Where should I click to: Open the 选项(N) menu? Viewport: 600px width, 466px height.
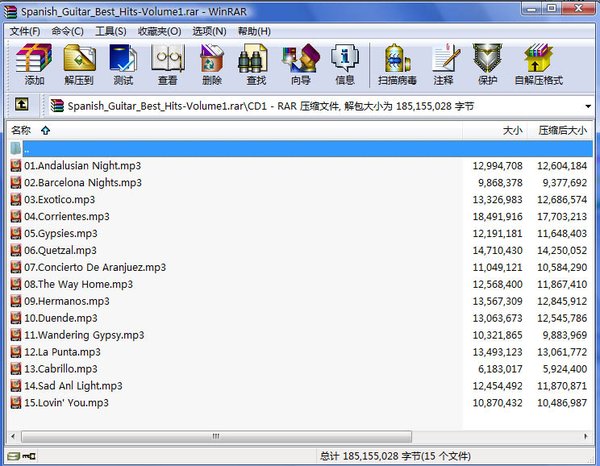coord(209,31)
